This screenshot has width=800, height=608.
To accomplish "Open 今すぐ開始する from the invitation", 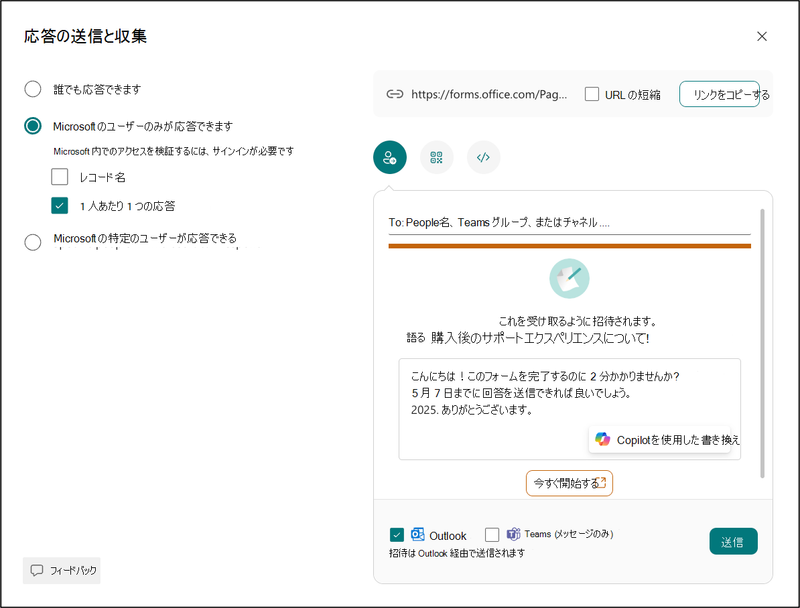I will pyautogui.click(x=569, y=483).
